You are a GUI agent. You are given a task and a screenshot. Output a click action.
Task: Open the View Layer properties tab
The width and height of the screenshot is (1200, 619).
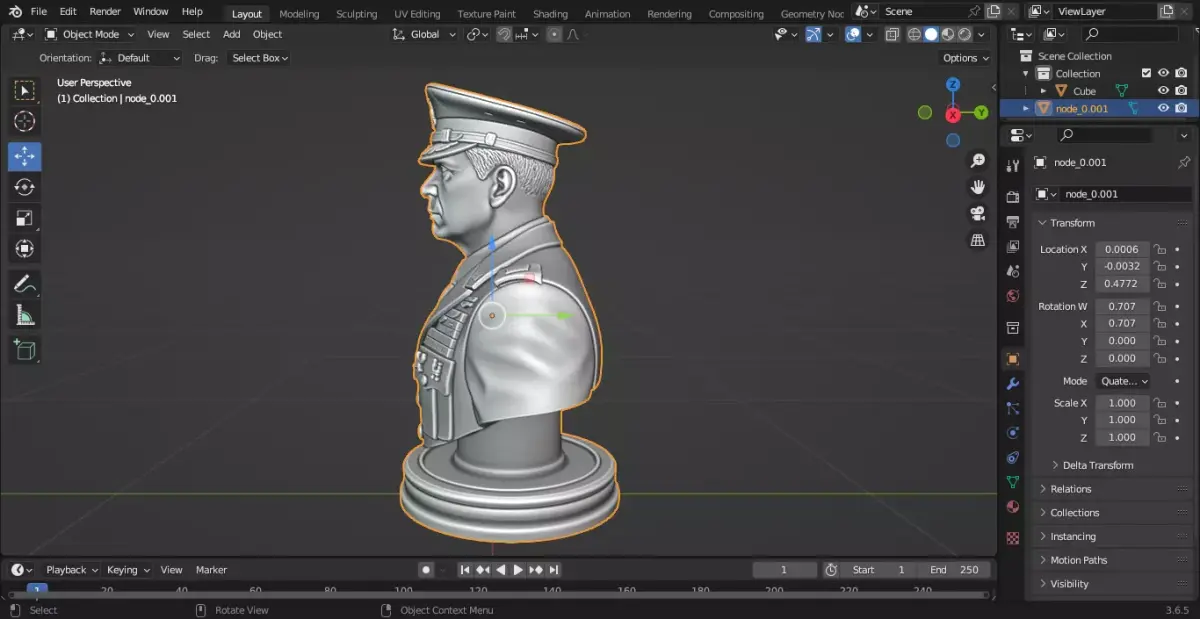tap(1013, 246)
